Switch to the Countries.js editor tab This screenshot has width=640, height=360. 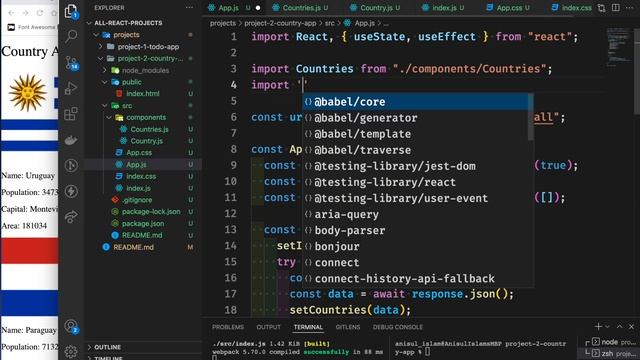coord(302,8)
